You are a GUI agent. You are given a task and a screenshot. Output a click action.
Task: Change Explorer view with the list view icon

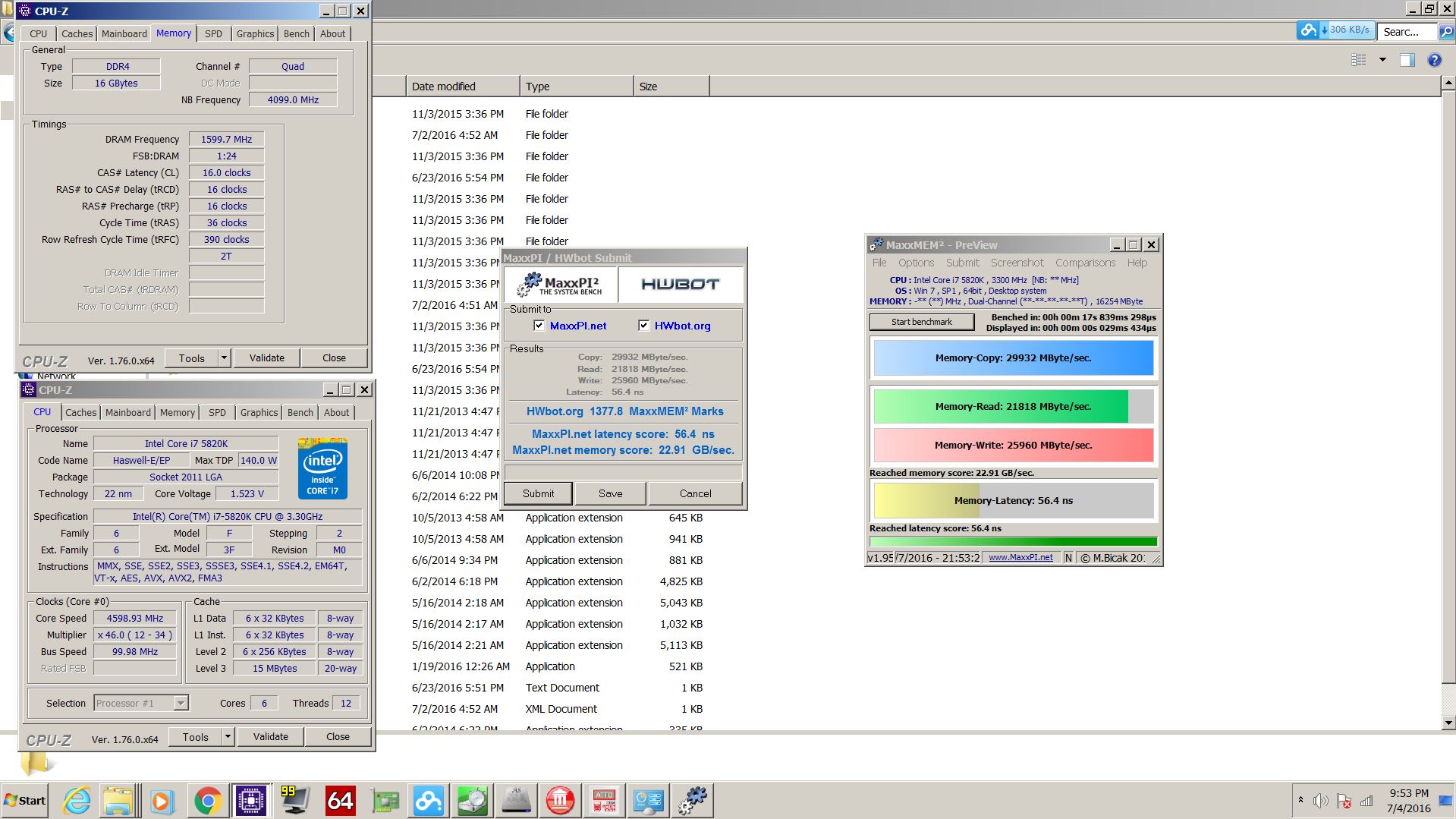[x=1359, y=60]
